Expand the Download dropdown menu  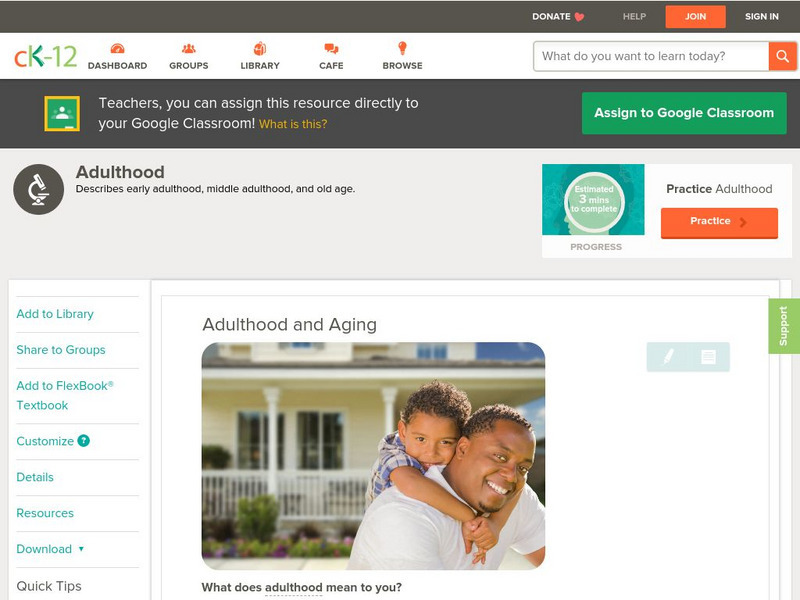pyautogui.click(x=50, y=549)
